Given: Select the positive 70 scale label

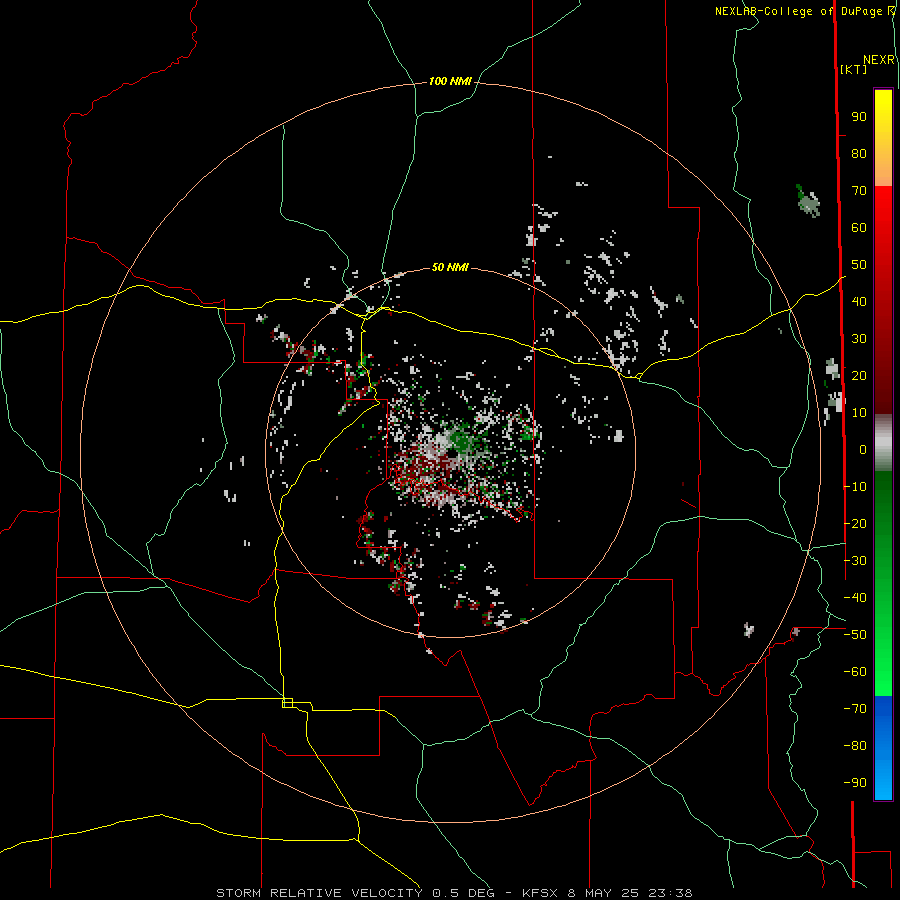Looking at the screenshot, I should point(859,191).
